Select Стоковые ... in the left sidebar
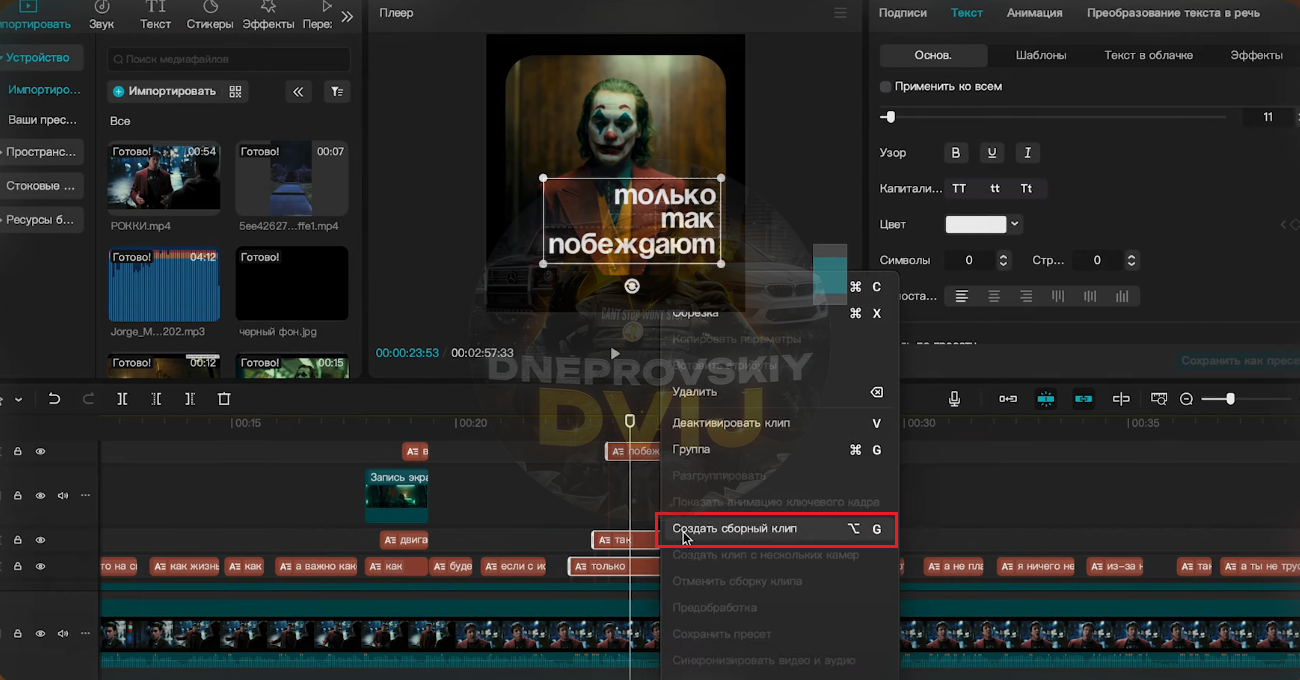This screenshot has width=1300, height=680. pos(40,186)
